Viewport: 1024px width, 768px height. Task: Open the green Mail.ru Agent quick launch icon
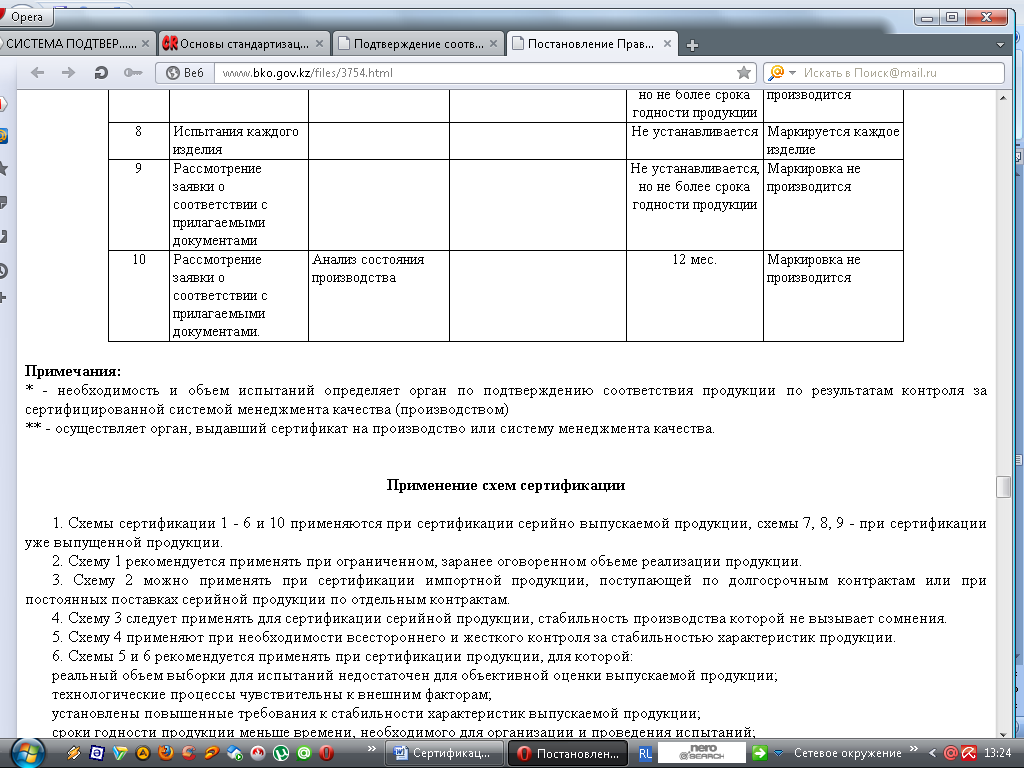304,753
